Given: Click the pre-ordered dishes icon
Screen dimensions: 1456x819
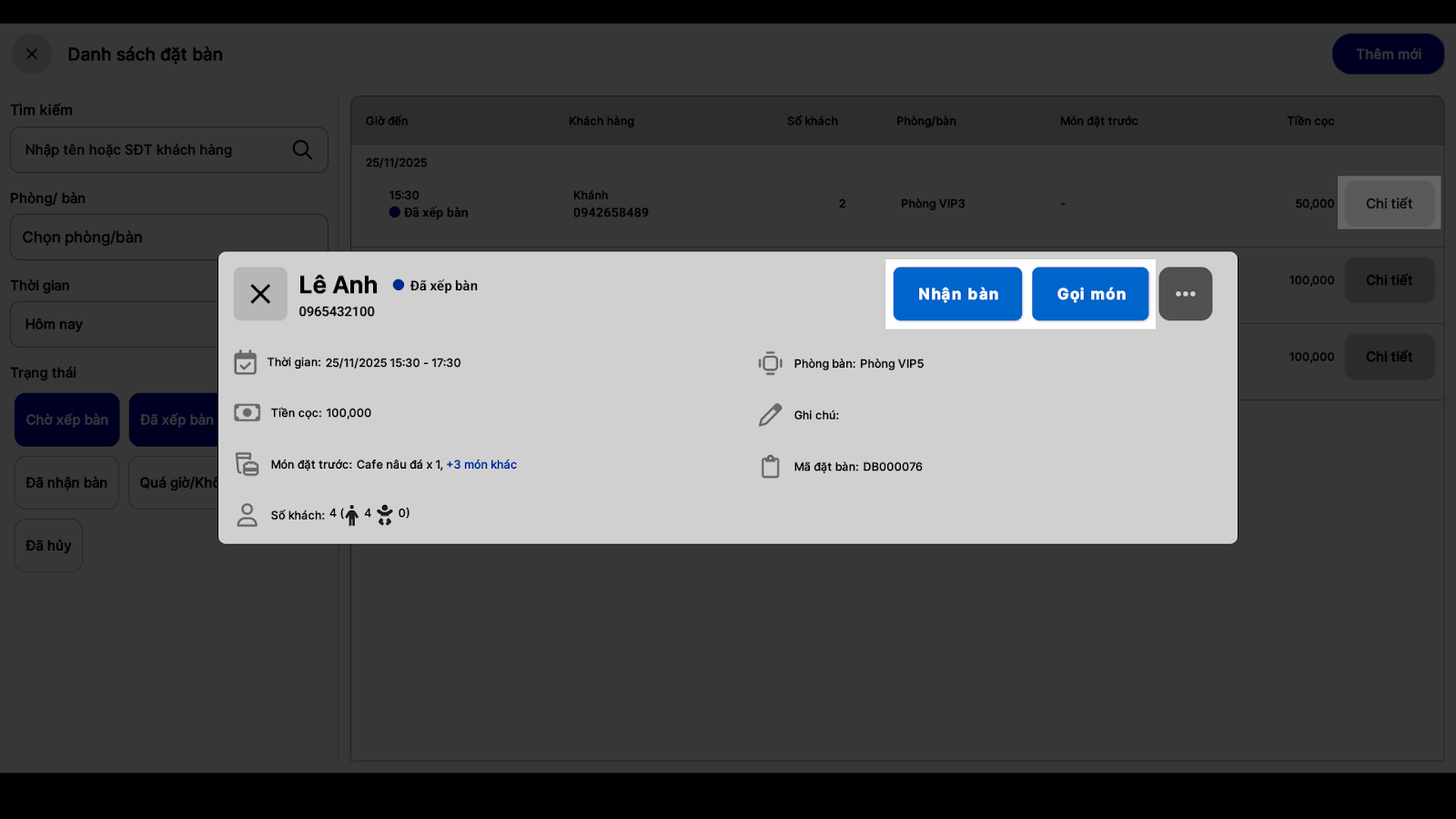Looking at the screenshot, I should pyautogui.click(x=247, y=464).
